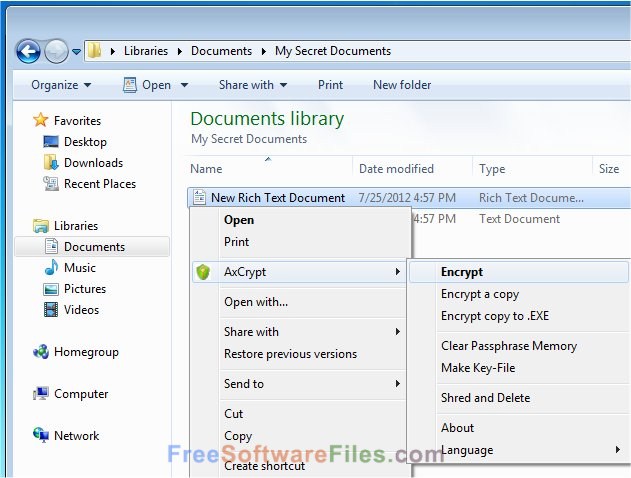Select the New Rich Text Document filename
This screenshot has height=478, width=631.
tap(278, 198)
